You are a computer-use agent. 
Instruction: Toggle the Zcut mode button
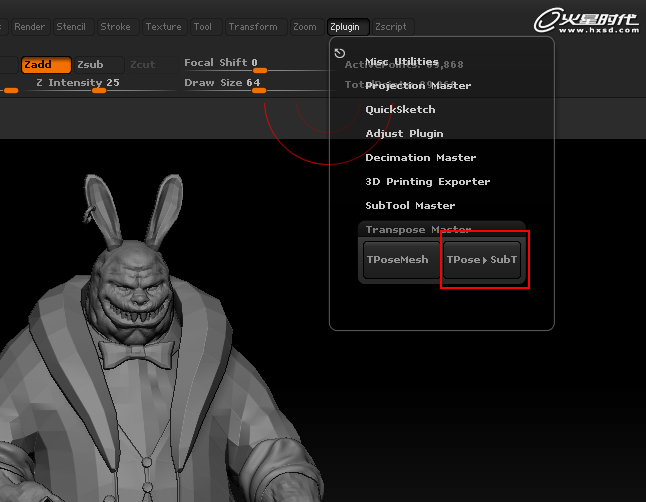tap(151, 65)
